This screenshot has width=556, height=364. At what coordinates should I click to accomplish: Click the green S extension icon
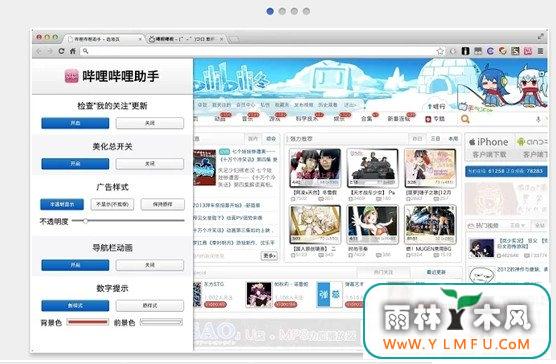[x=515, y=51]
